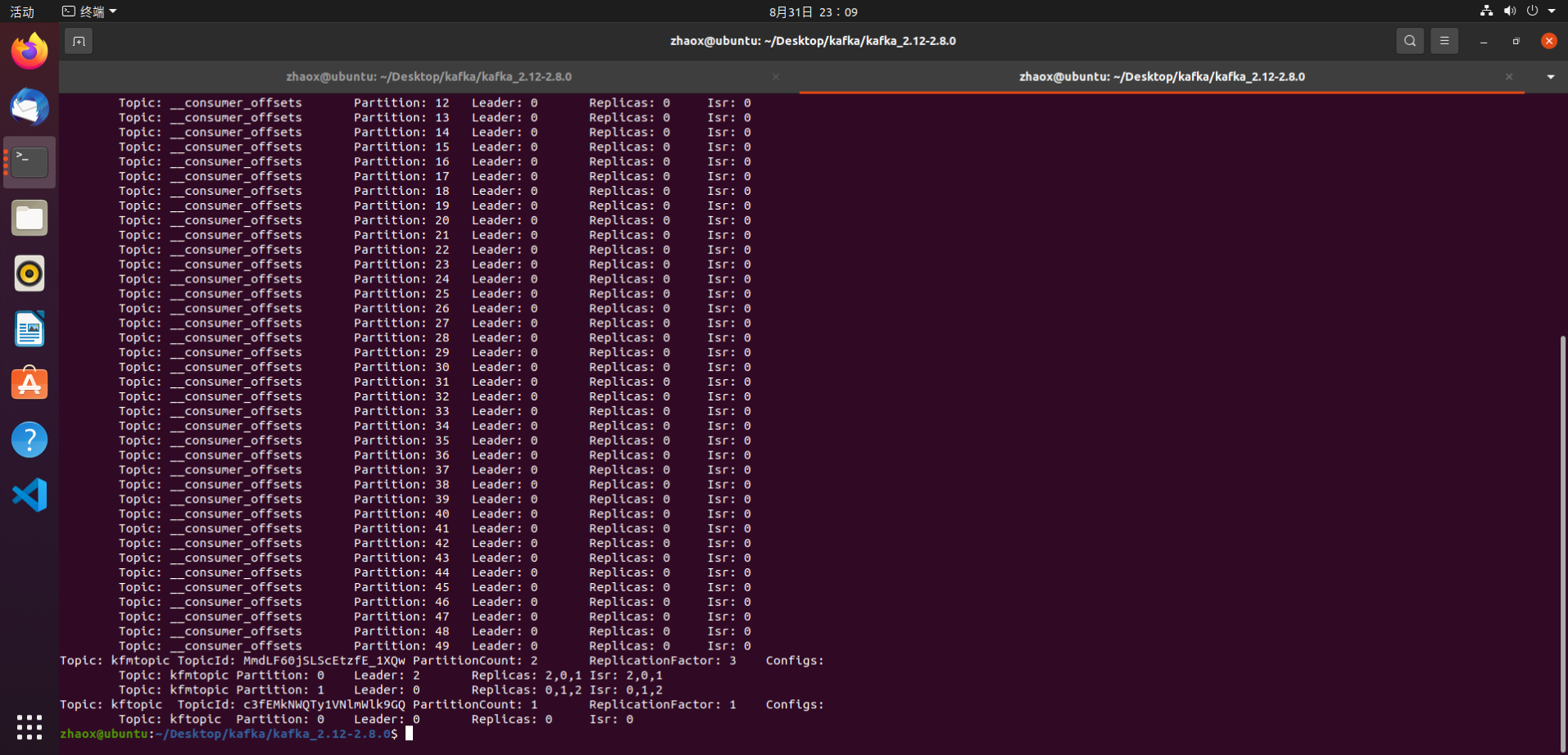The image size is (1568, 755).
Task: Open the 终端 app menu
Action: click(x=90, y=11)
